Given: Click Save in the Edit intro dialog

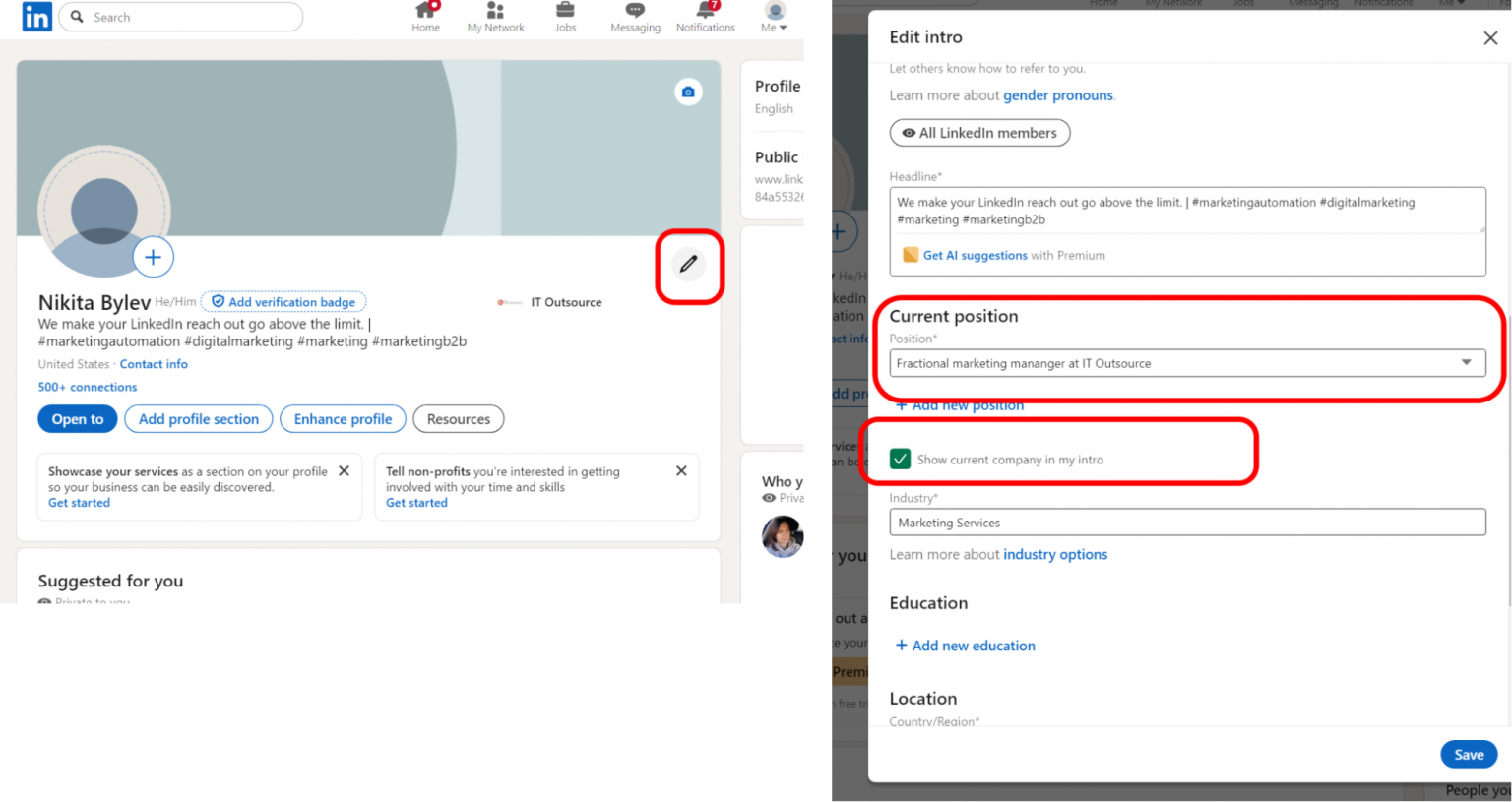Looking at the screenshot, I should click(1469, 754).
